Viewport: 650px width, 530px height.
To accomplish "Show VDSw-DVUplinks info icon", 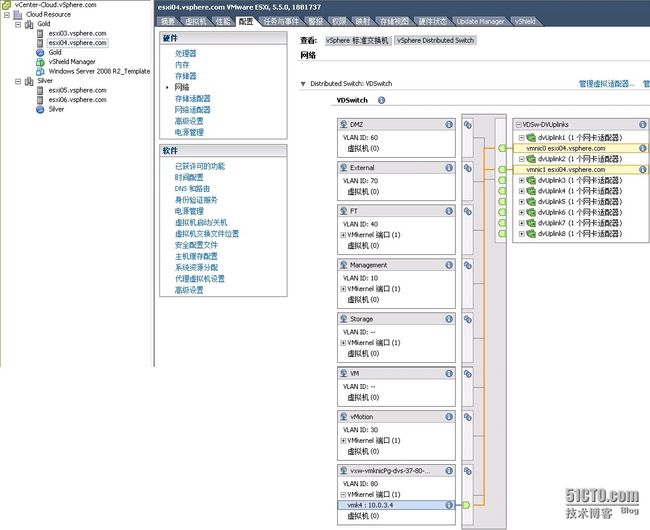I will pyautogui.click(x=643, y=124).
